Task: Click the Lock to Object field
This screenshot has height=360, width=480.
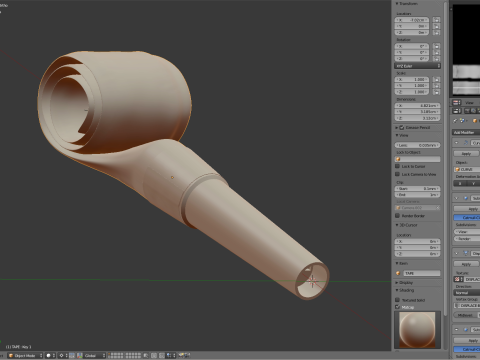Action: coord(417,159)
